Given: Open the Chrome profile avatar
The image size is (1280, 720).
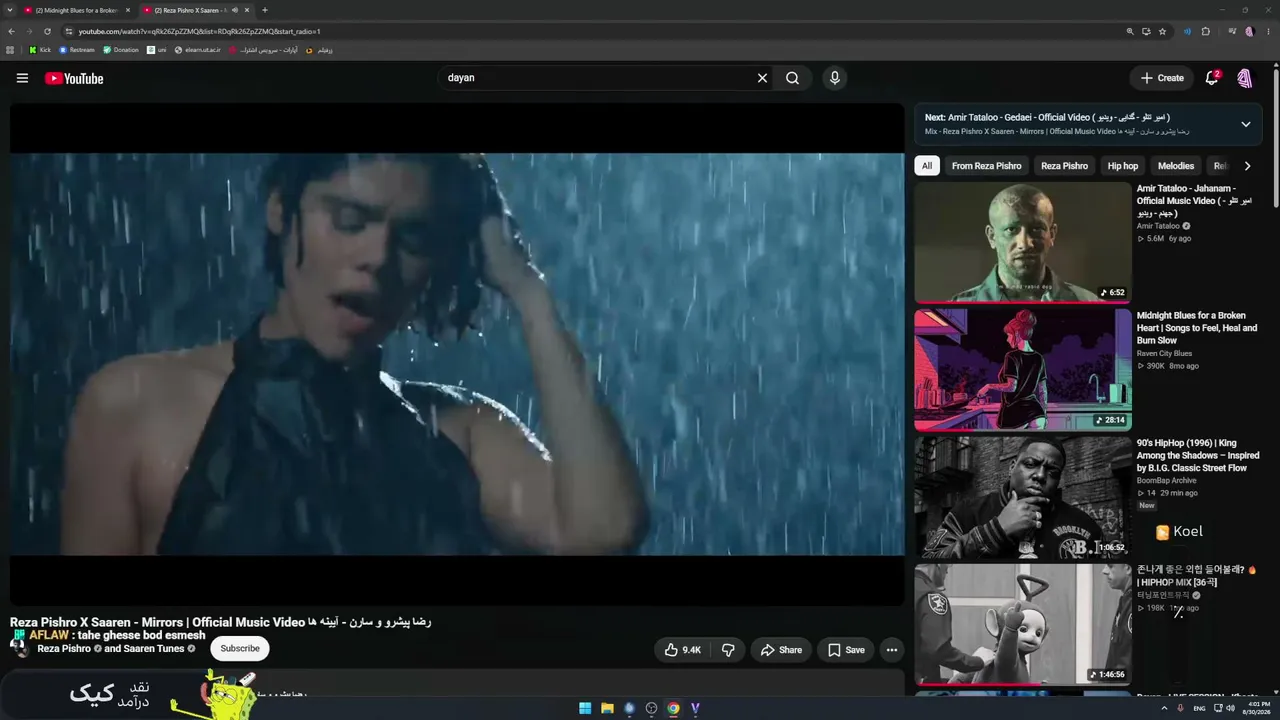Looking at the screenshot, I should coord(1249,31).
